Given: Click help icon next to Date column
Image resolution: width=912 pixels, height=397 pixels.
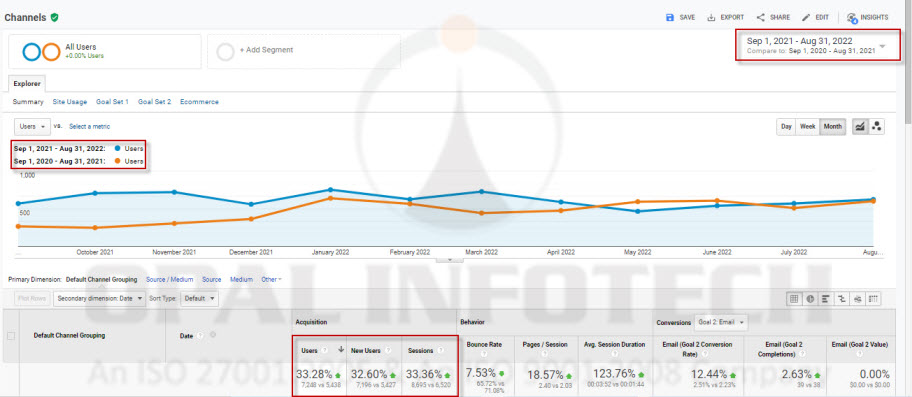Looking at the screenshot, I should click(200, 335).
